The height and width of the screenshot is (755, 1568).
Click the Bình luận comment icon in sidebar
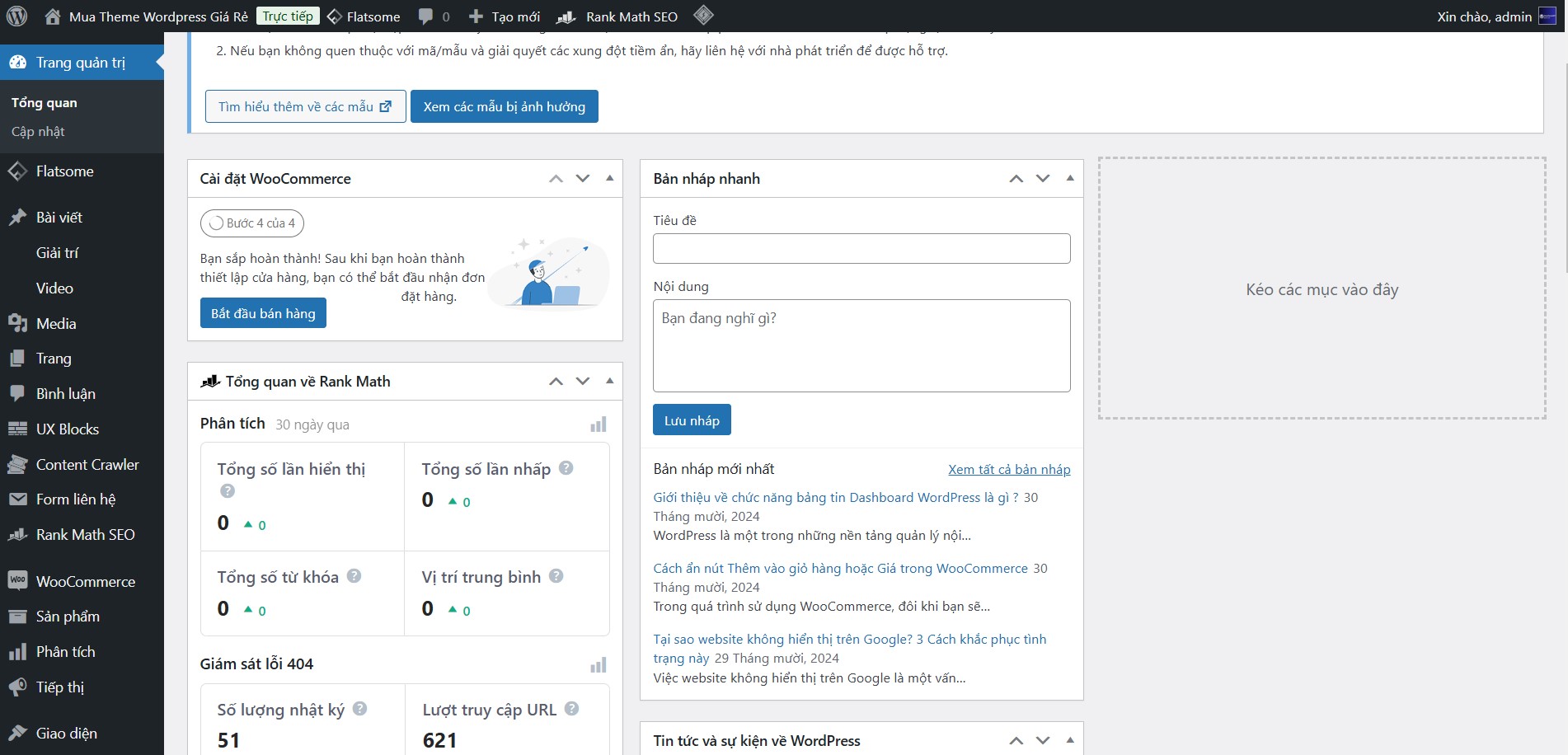click(x=17, y=393)
